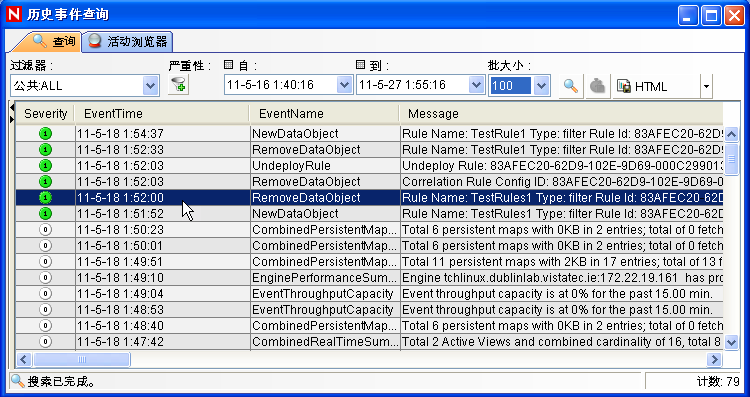Viewport: 750px width, 397px height.
Task: Click vertical scrollbar down arrow
Action: pyautogui.click(x=731, y=342)
